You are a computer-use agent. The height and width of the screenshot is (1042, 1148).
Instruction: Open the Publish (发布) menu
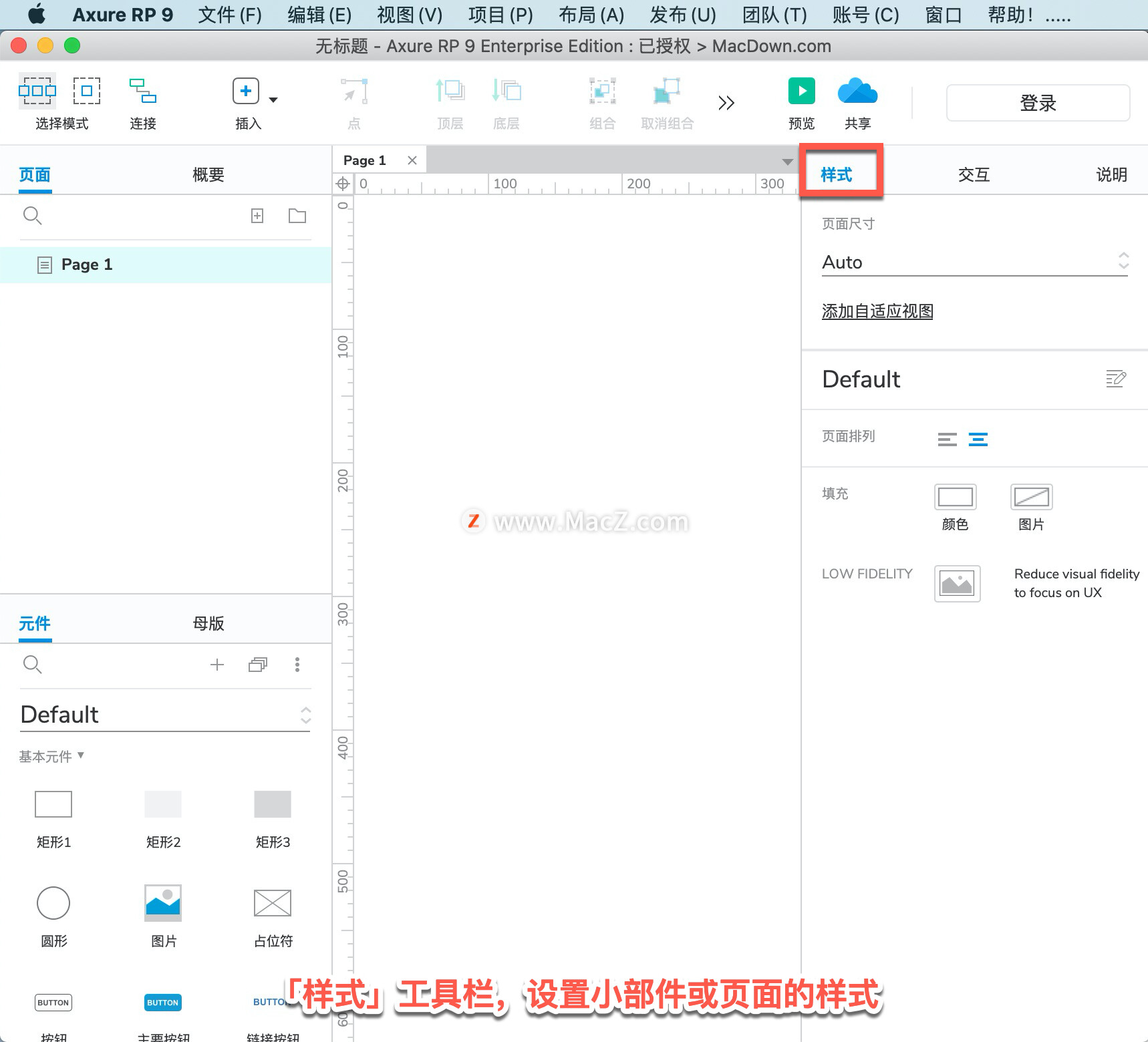tap(683, 15)
